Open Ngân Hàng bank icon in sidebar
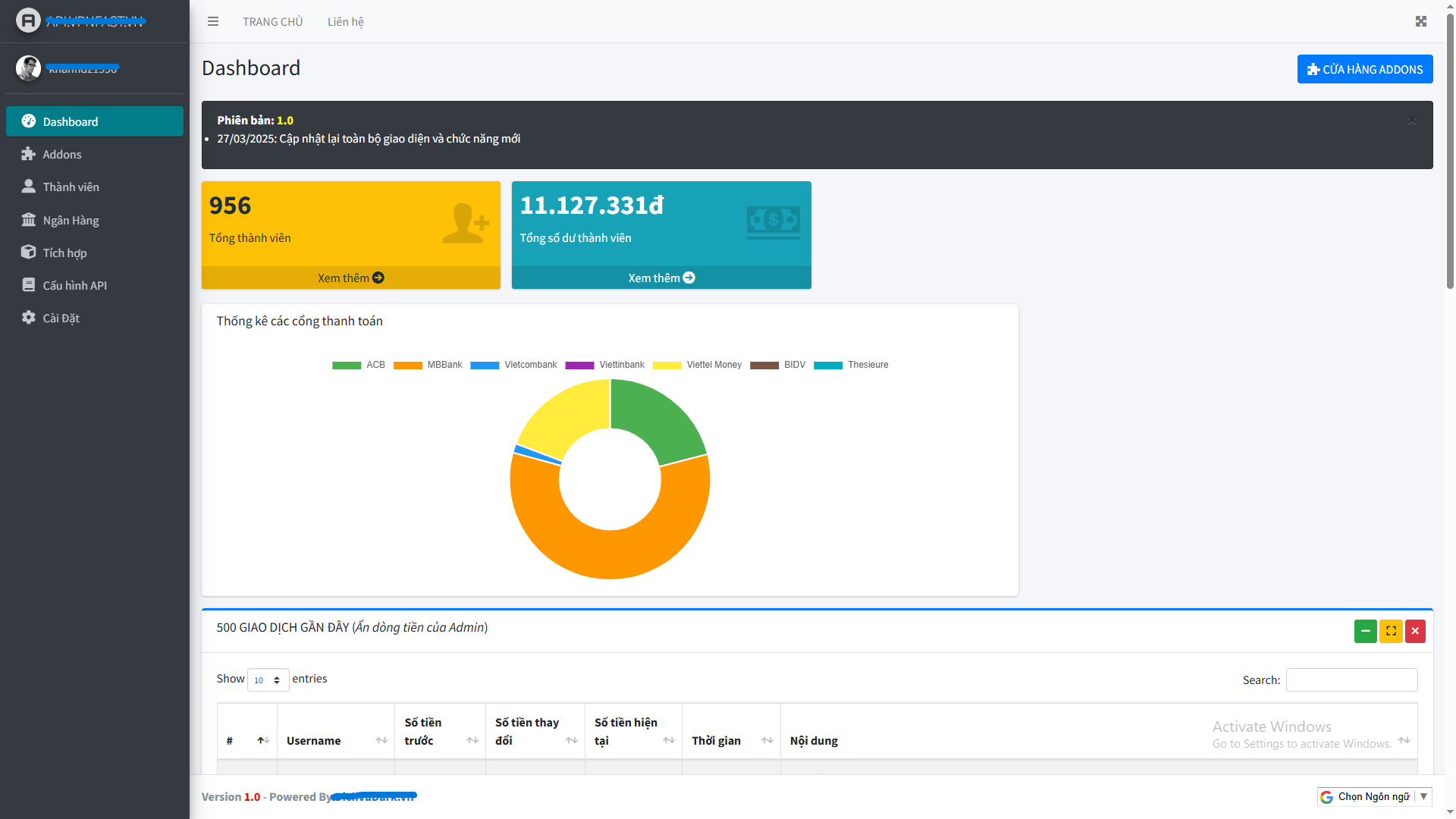 coord(29,220)
